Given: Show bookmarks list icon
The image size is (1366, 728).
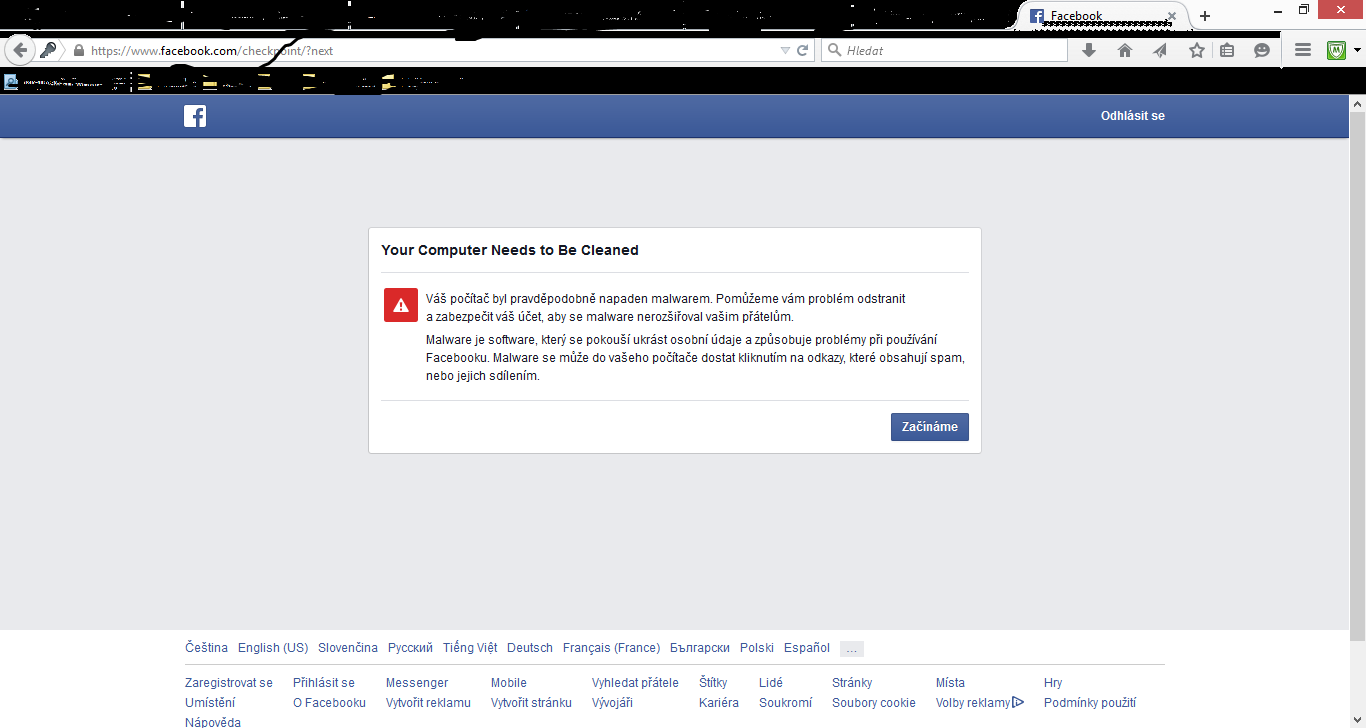Looking at the screenshot, I should (1227, 50).
